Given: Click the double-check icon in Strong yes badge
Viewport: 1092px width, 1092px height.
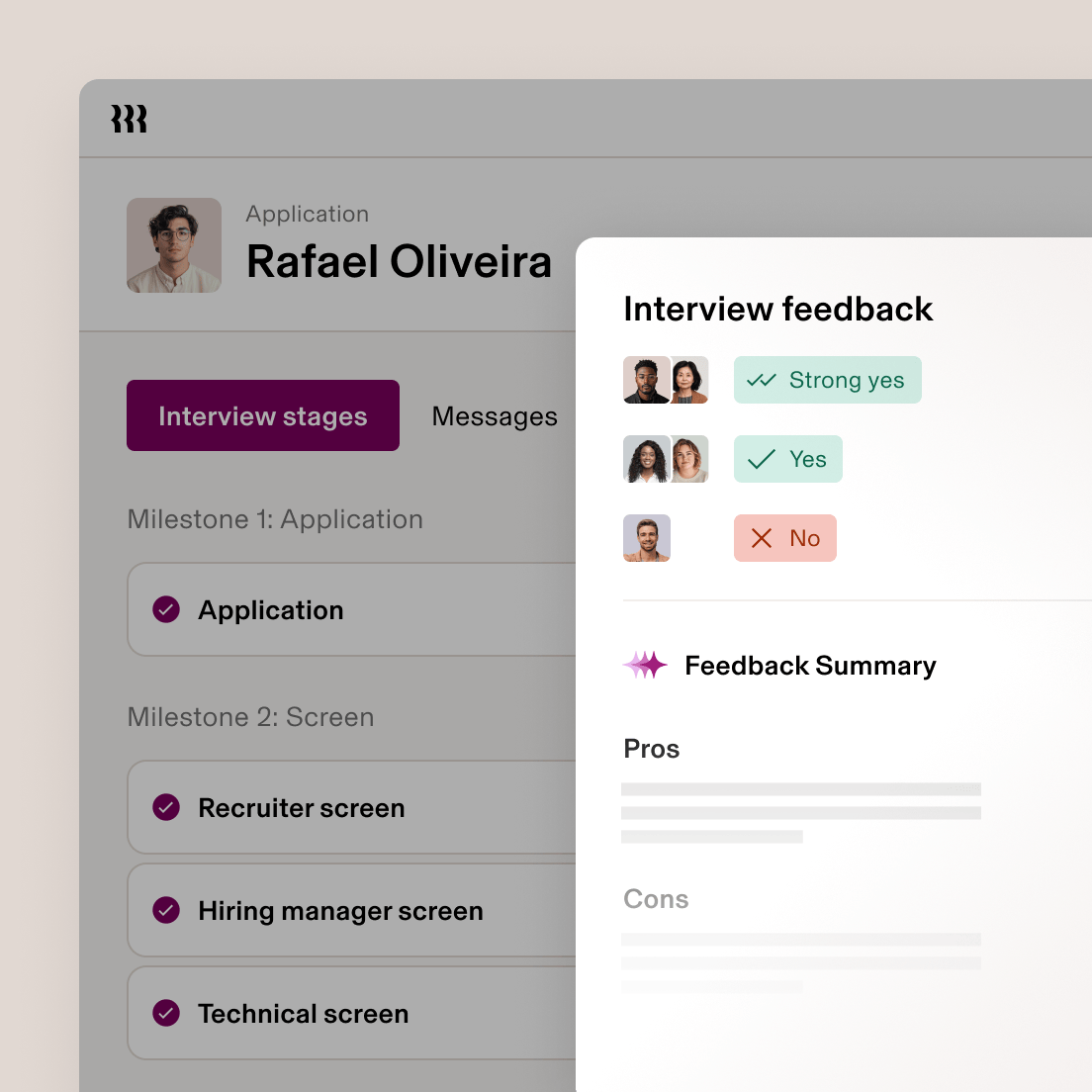Looking at the screenshot, I should 762,380.
